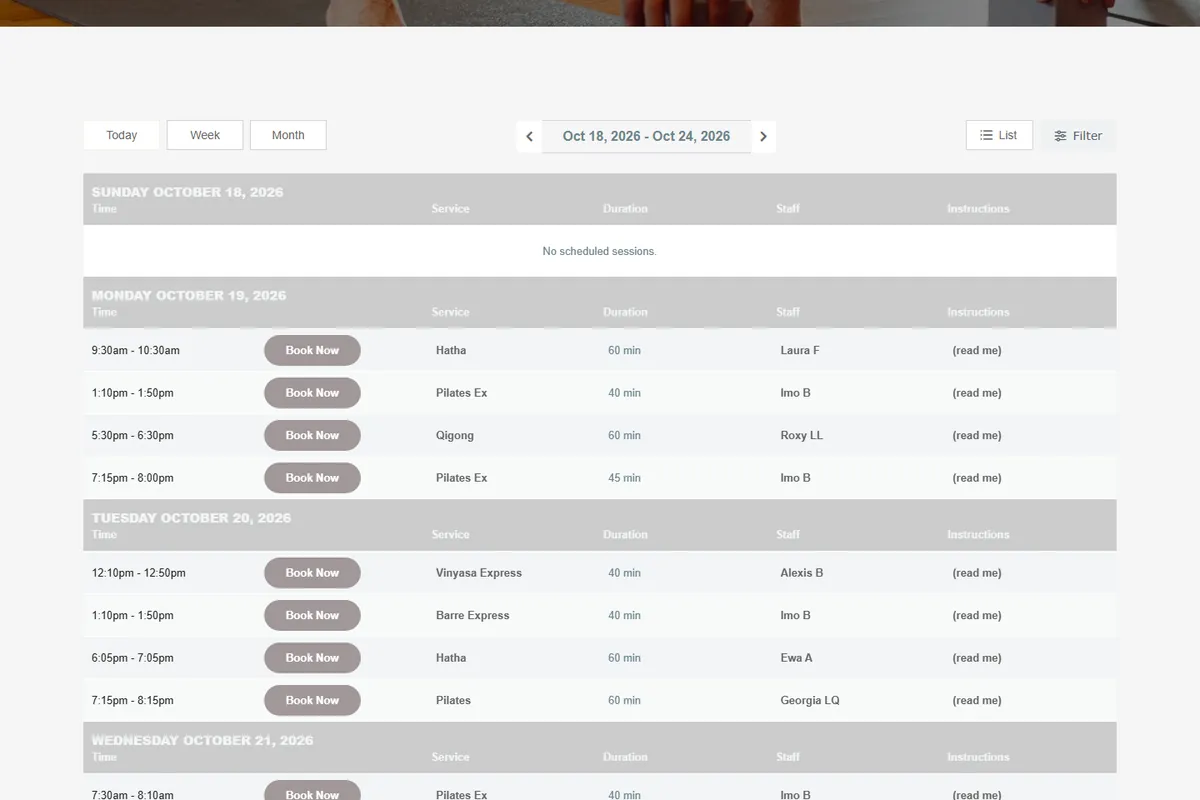The height and width of the screenshot is (800, 1200).
Task: Click the 9:30am - 10:30am time slot
Action: click(x=136, y=351)
